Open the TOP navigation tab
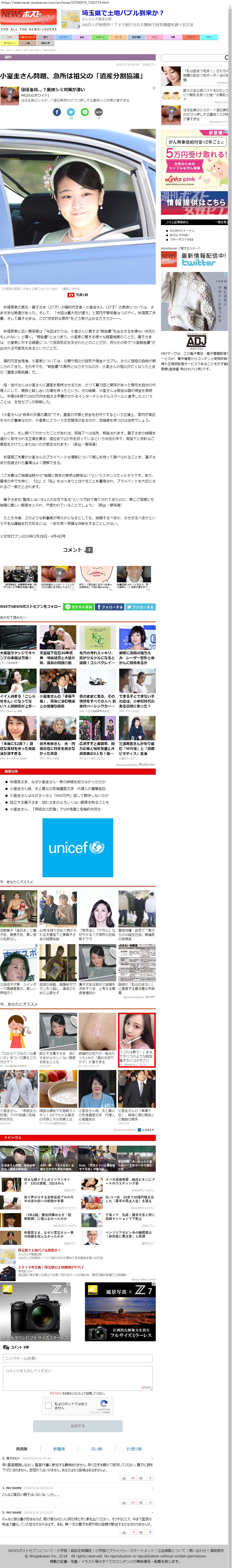 (x=9, y=37)
